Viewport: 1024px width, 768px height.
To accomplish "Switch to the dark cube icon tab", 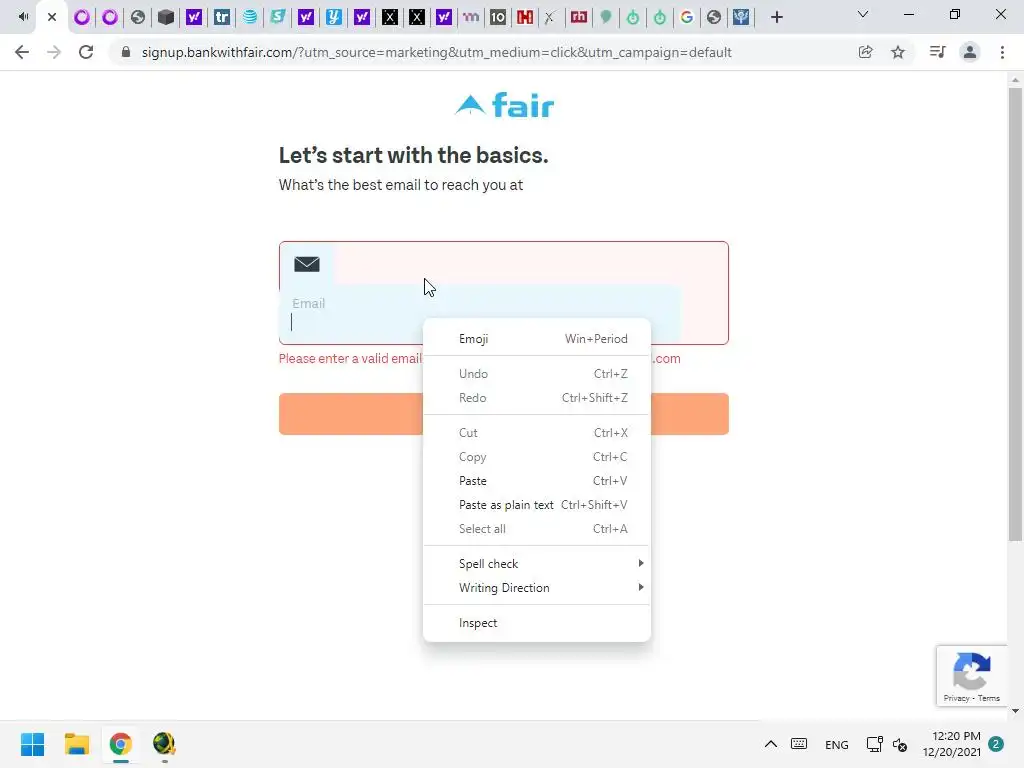I will [x=166, y=17].
